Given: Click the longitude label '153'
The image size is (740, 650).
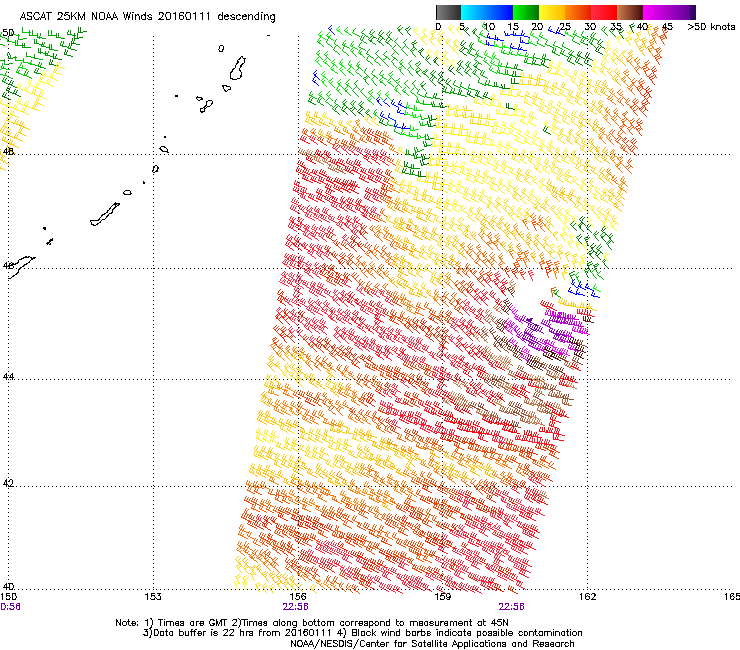Looking at the screenshot, I should 153,597.
